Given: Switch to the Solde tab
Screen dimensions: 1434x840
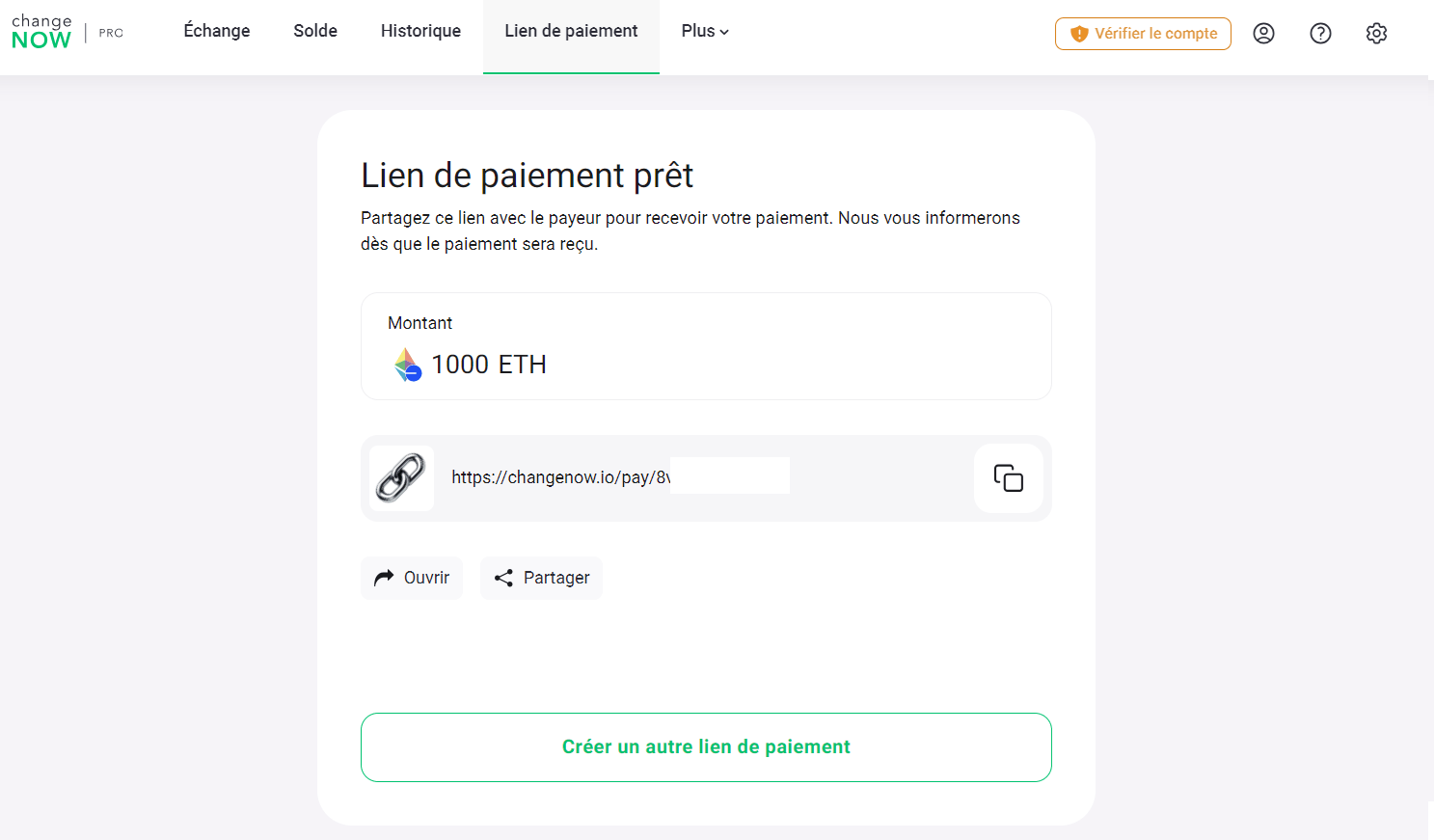Looking at the screenshot, I should tap(314, 30).
